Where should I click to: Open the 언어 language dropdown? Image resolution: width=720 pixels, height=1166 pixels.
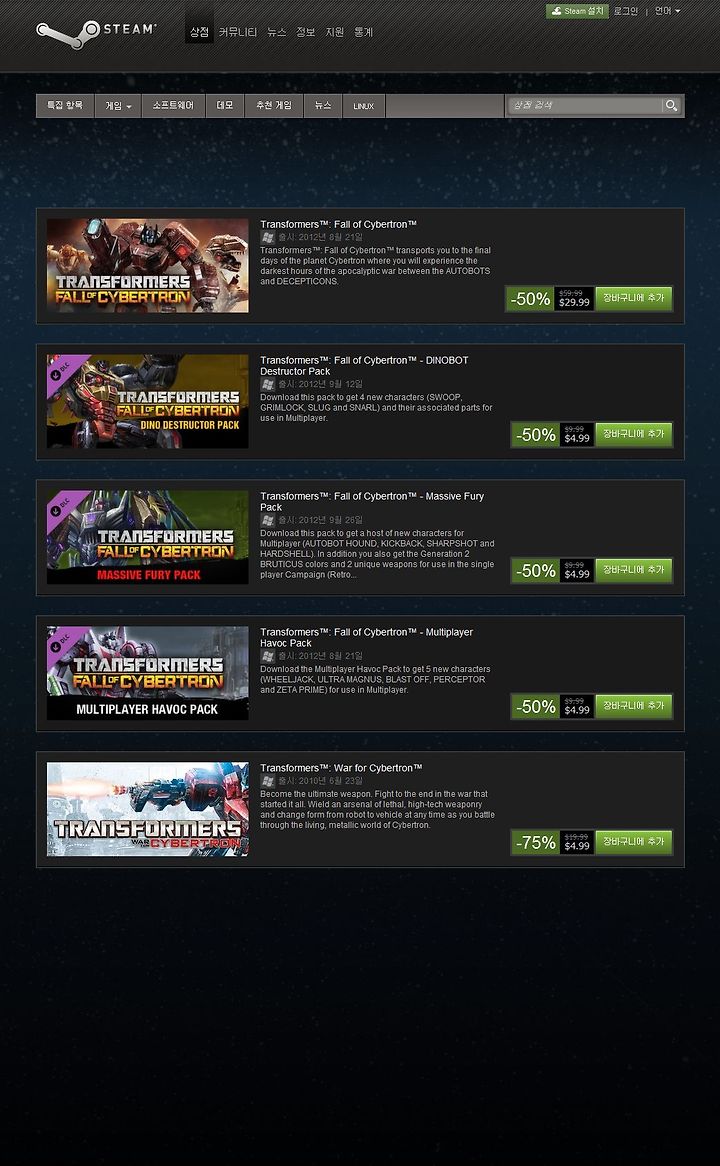pos(667,11)
